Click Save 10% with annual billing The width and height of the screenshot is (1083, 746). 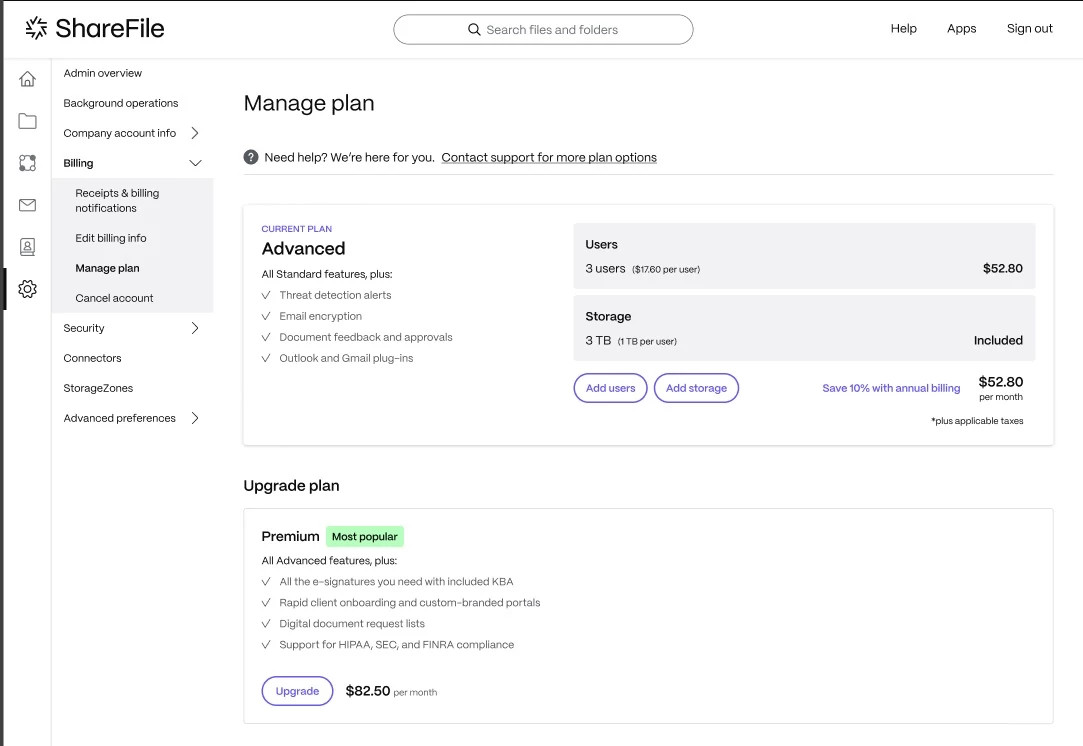pyautogui.click(x=891, y=388)
